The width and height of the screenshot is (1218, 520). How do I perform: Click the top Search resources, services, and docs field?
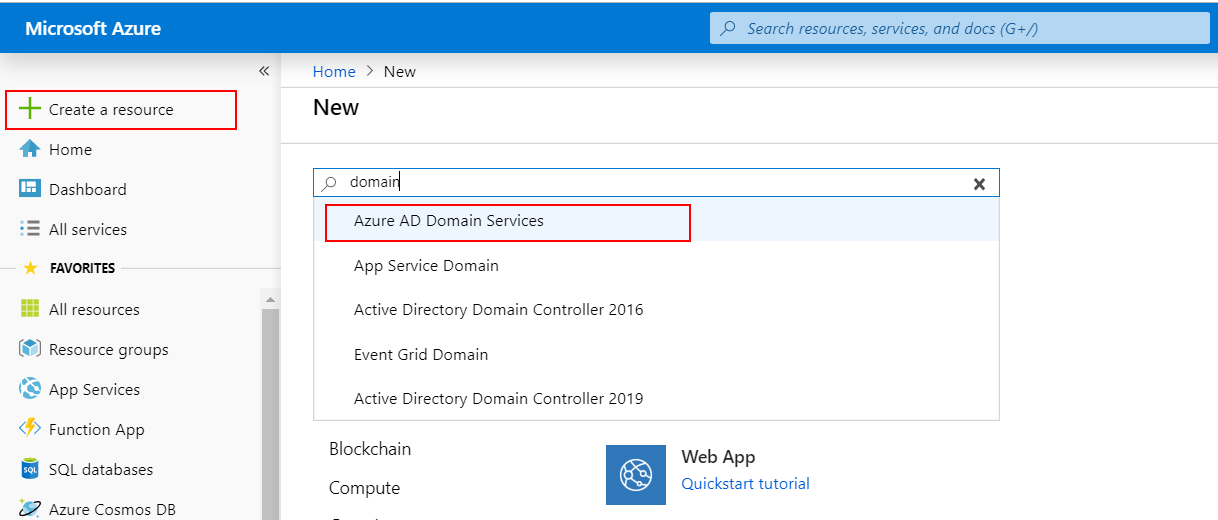tap(960, 28)
